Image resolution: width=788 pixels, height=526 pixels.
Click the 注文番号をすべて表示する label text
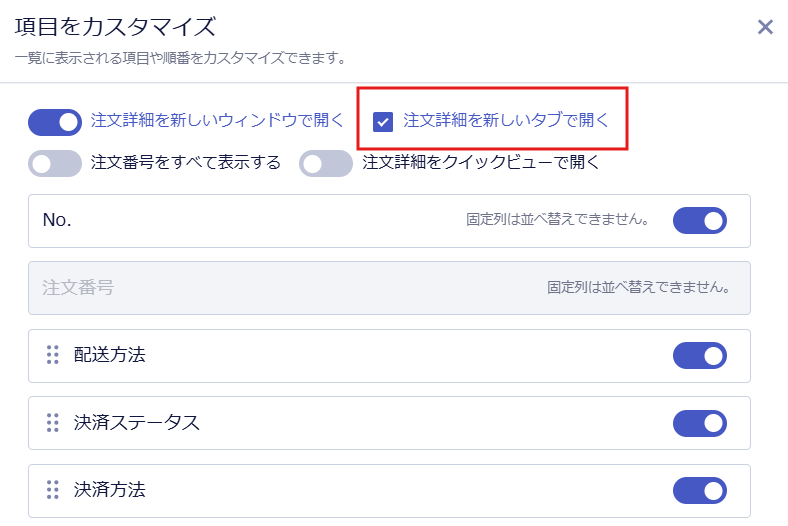(185, 163)
